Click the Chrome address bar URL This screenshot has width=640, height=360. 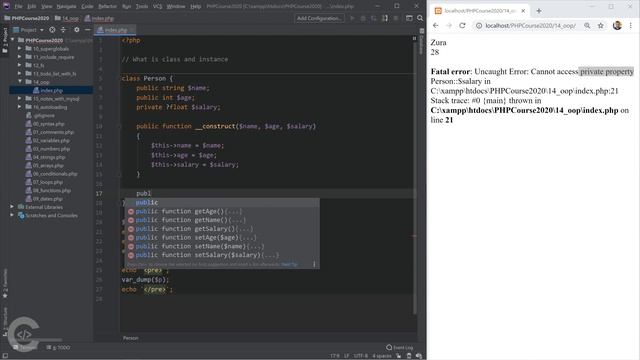coord(530,25)
